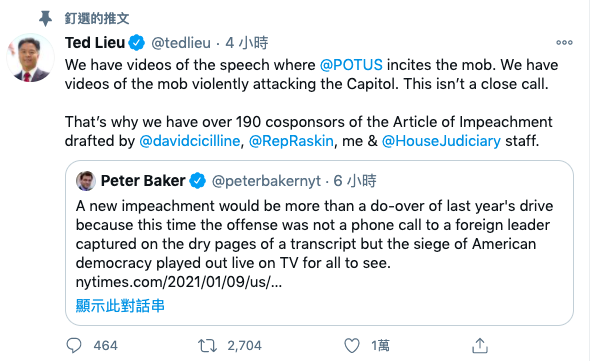
Task: Click the @tedlieu handle
Action: coord(181,43)
